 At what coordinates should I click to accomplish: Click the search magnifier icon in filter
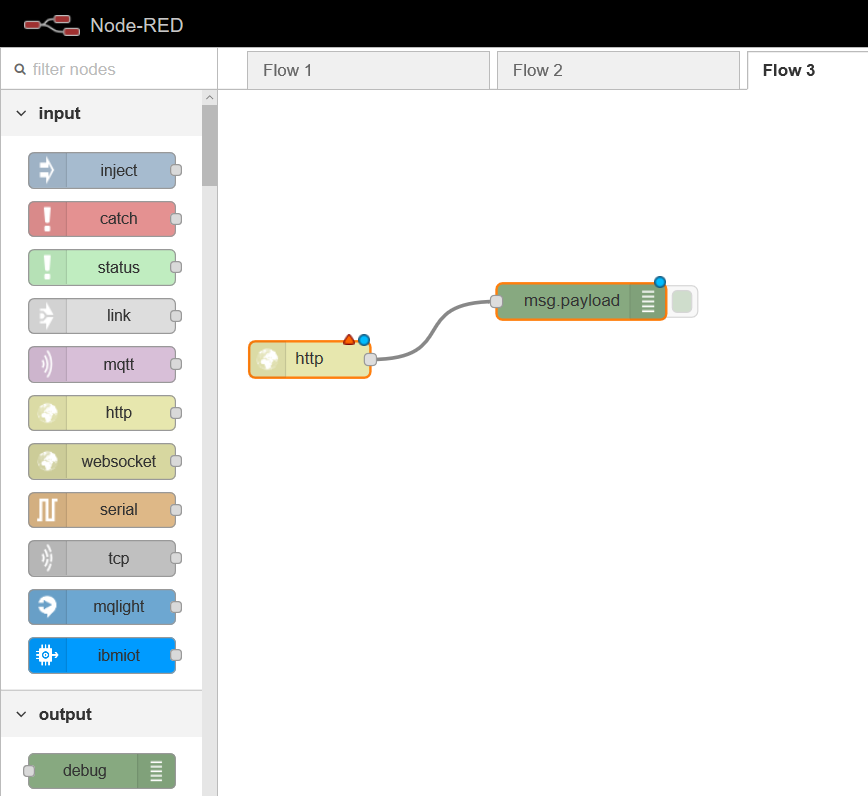pos(20,69)
